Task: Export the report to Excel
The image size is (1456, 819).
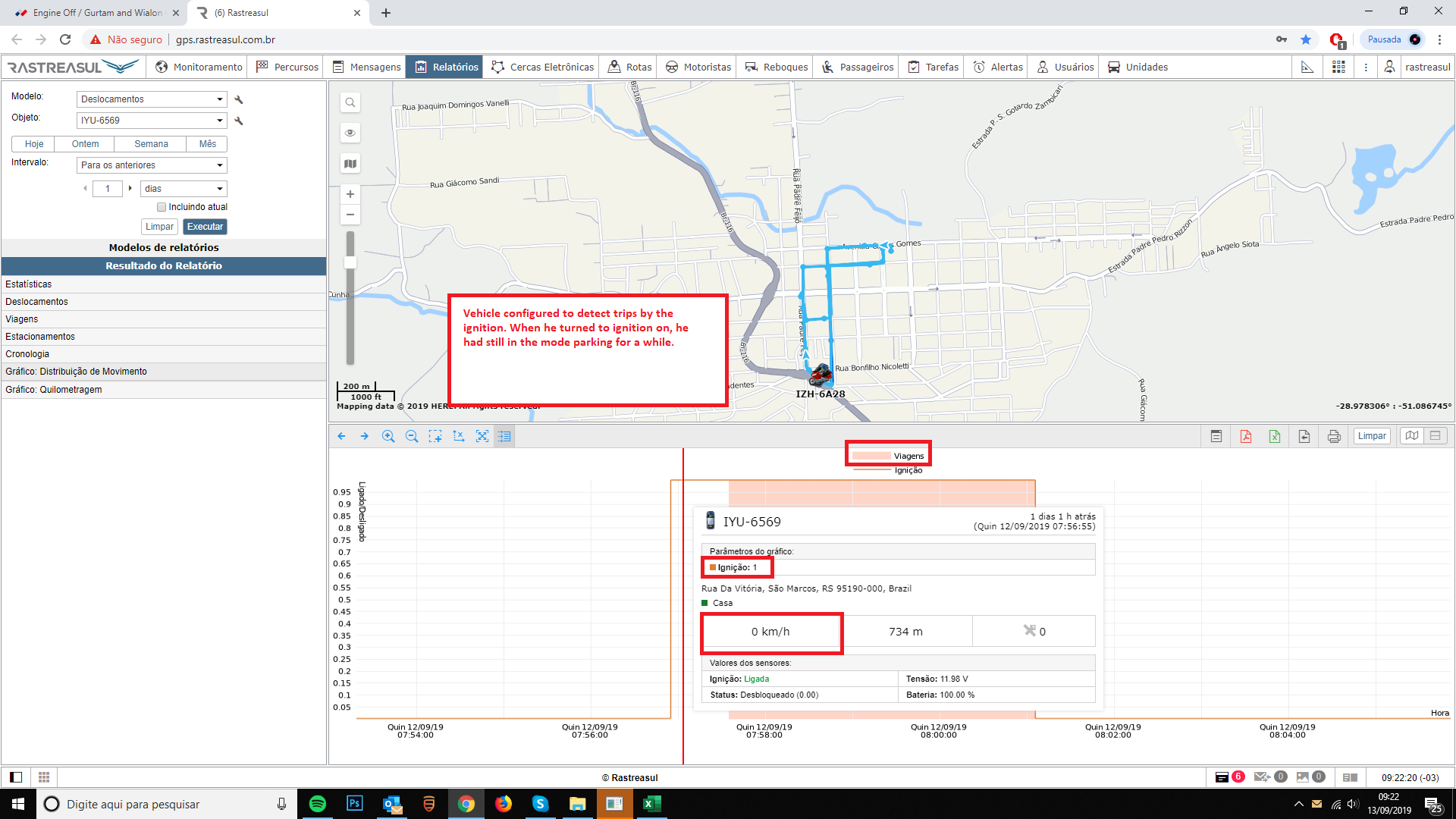Action: (x=1275, y=436)
